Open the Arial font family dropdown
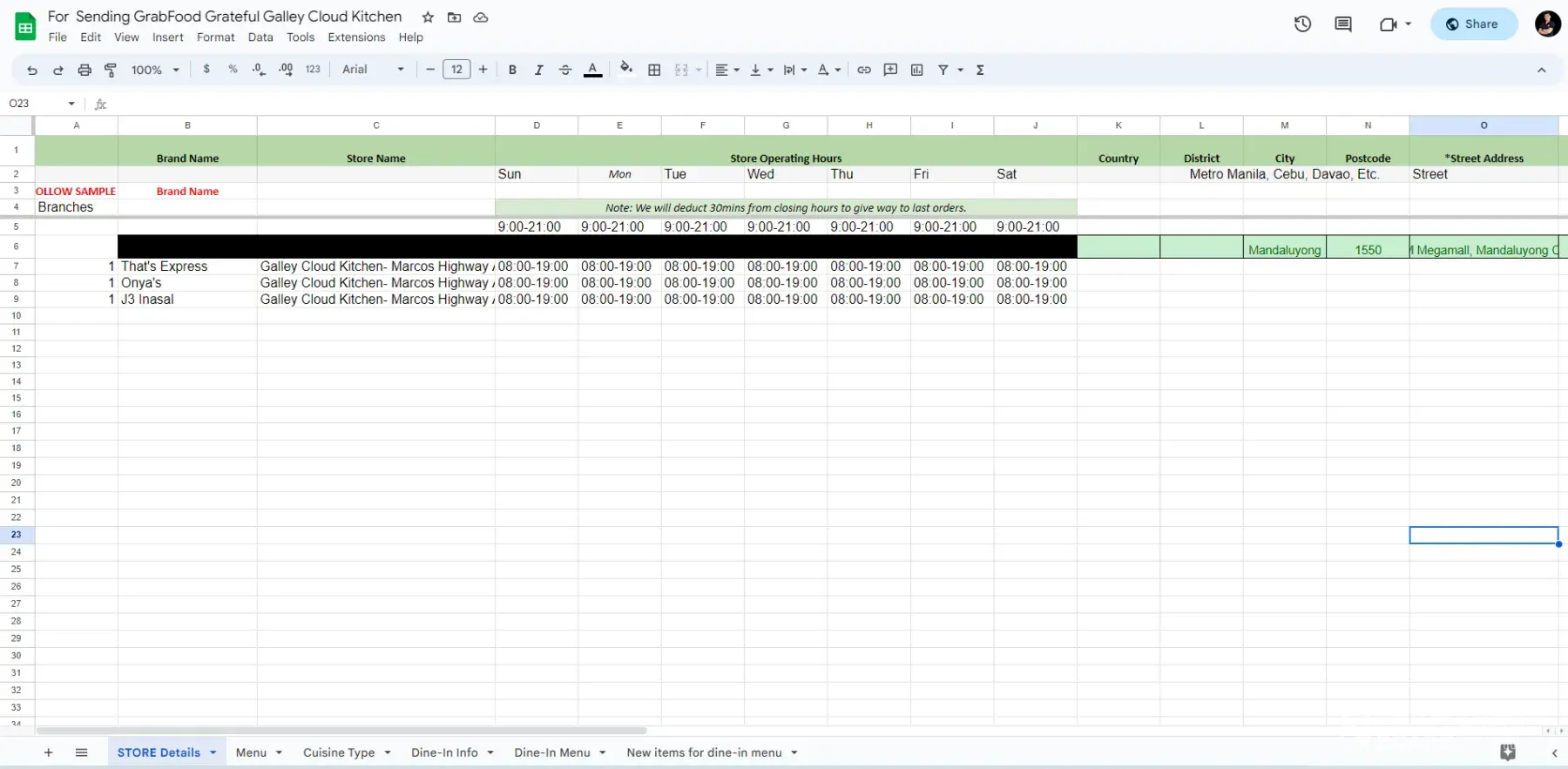 coord(373,70)
